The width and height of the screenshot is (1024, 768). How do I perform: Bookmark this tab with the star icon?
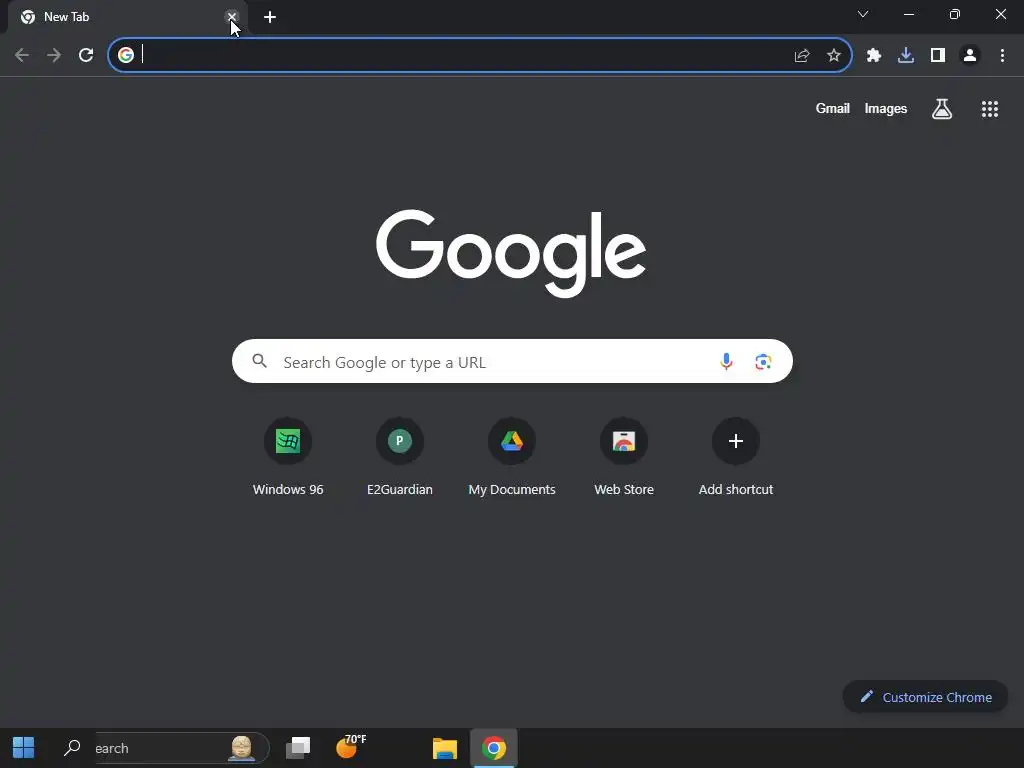(834, 56)
